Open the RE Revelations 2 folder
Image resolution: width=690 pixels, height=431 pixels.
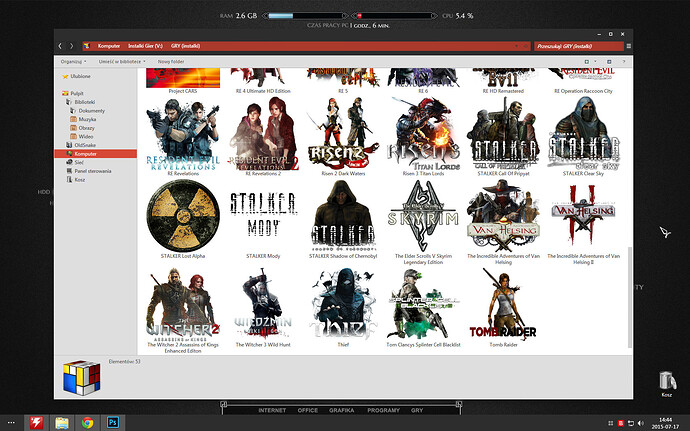click(x=263, y=135)
